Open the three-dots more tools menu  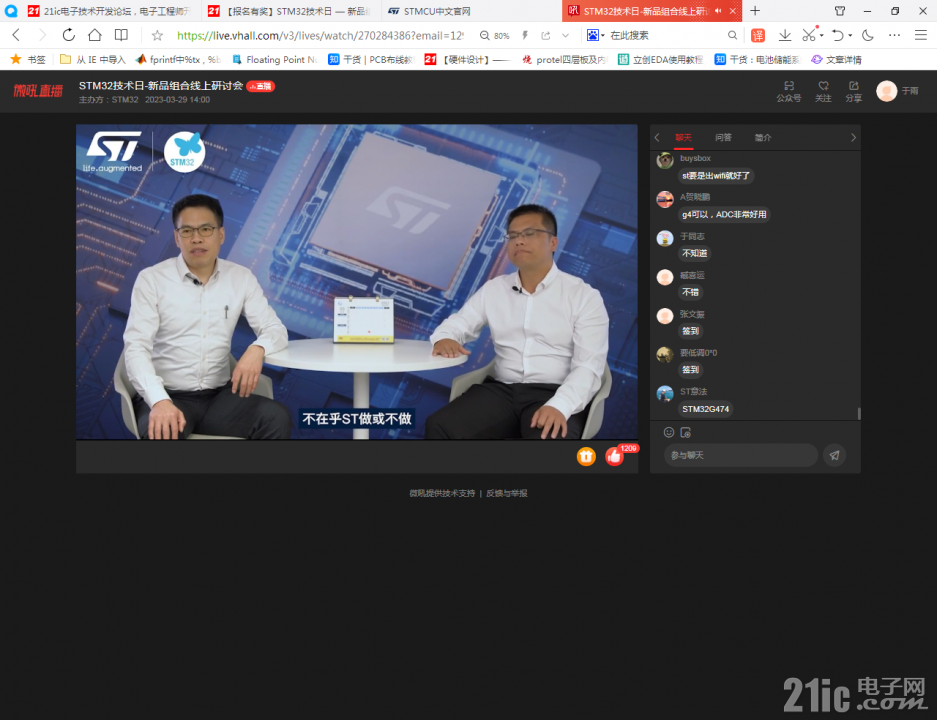click(x=894, y=36)
